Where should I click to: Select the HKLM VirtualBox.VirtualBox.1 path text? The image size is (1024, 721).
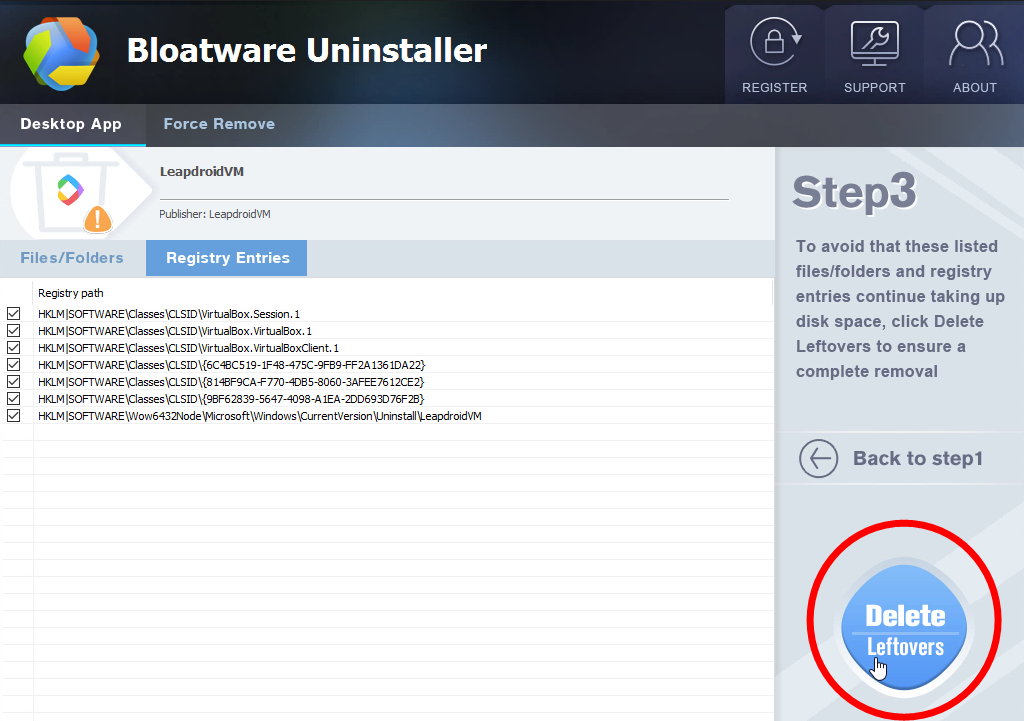[175, 331]
